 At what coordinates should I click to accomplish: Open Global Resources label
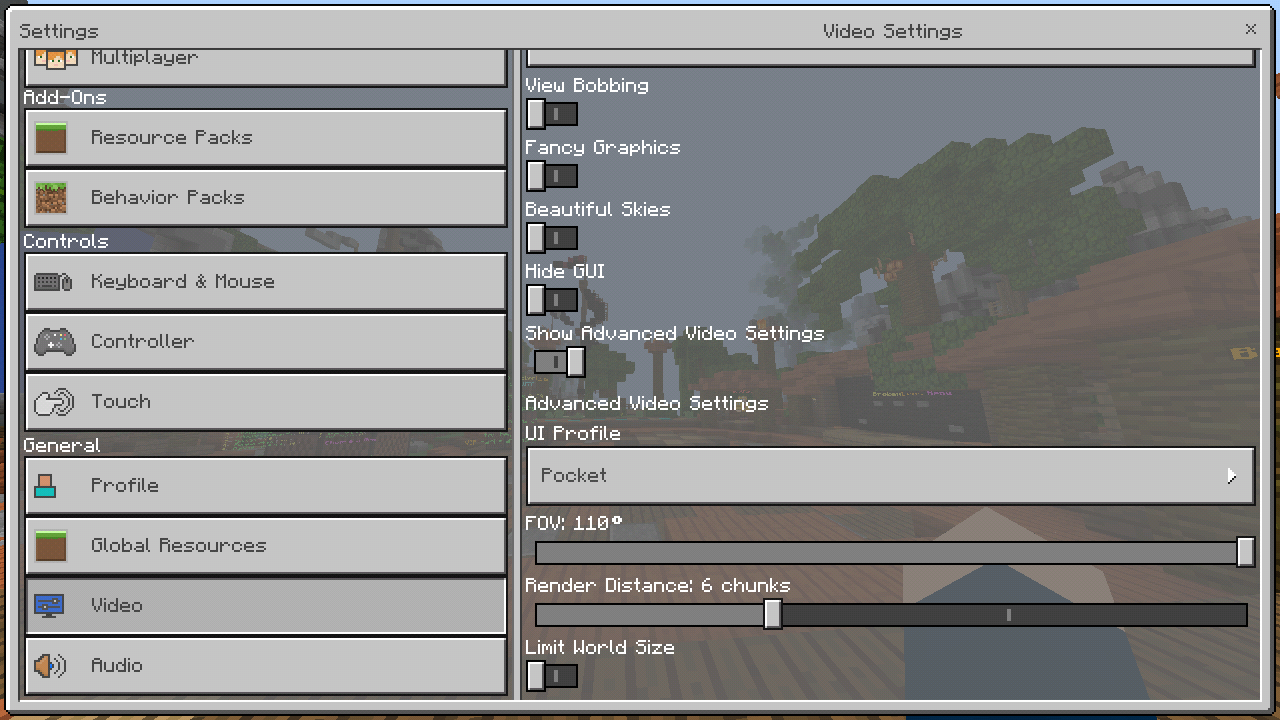(178, 546)
